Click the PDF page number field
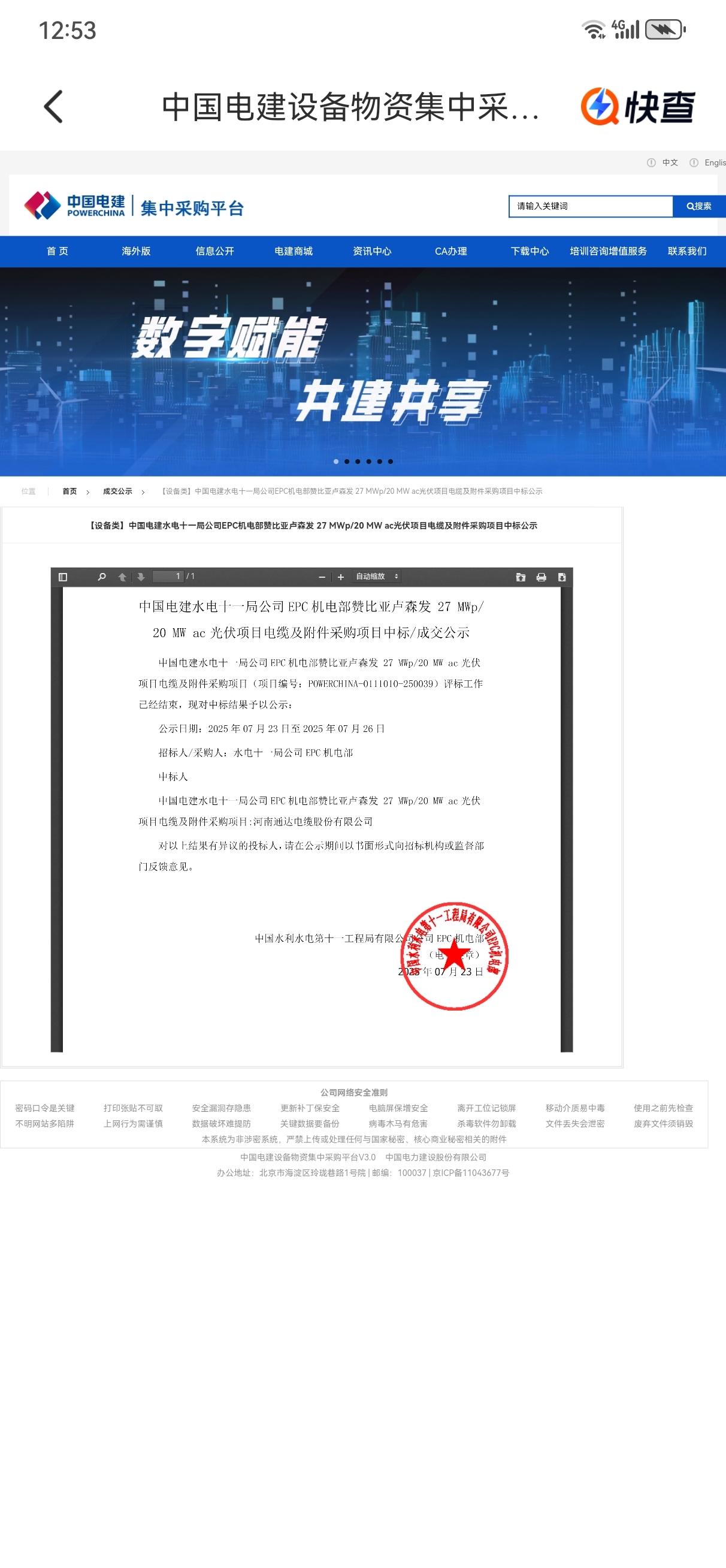This screenshot has width=726, height=1568. (x=168, y=577)
